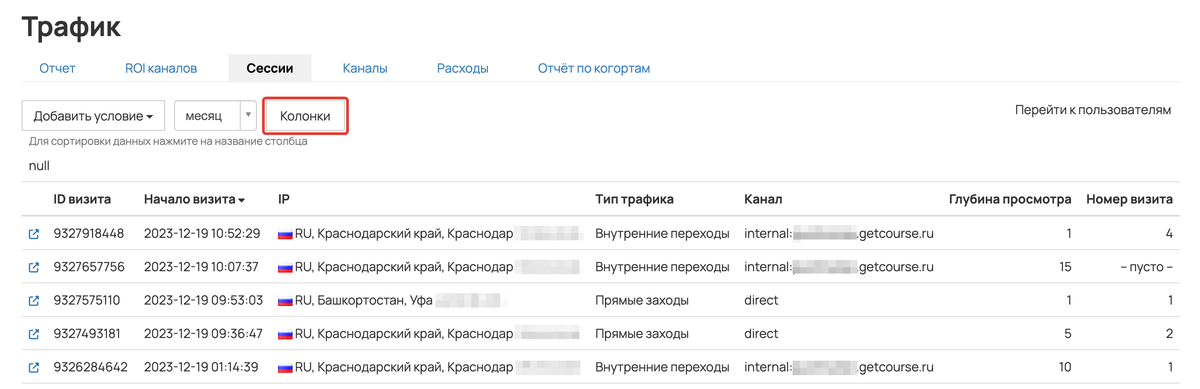Select timestamp 2023-12-19 09:53:03

[203, 301]
